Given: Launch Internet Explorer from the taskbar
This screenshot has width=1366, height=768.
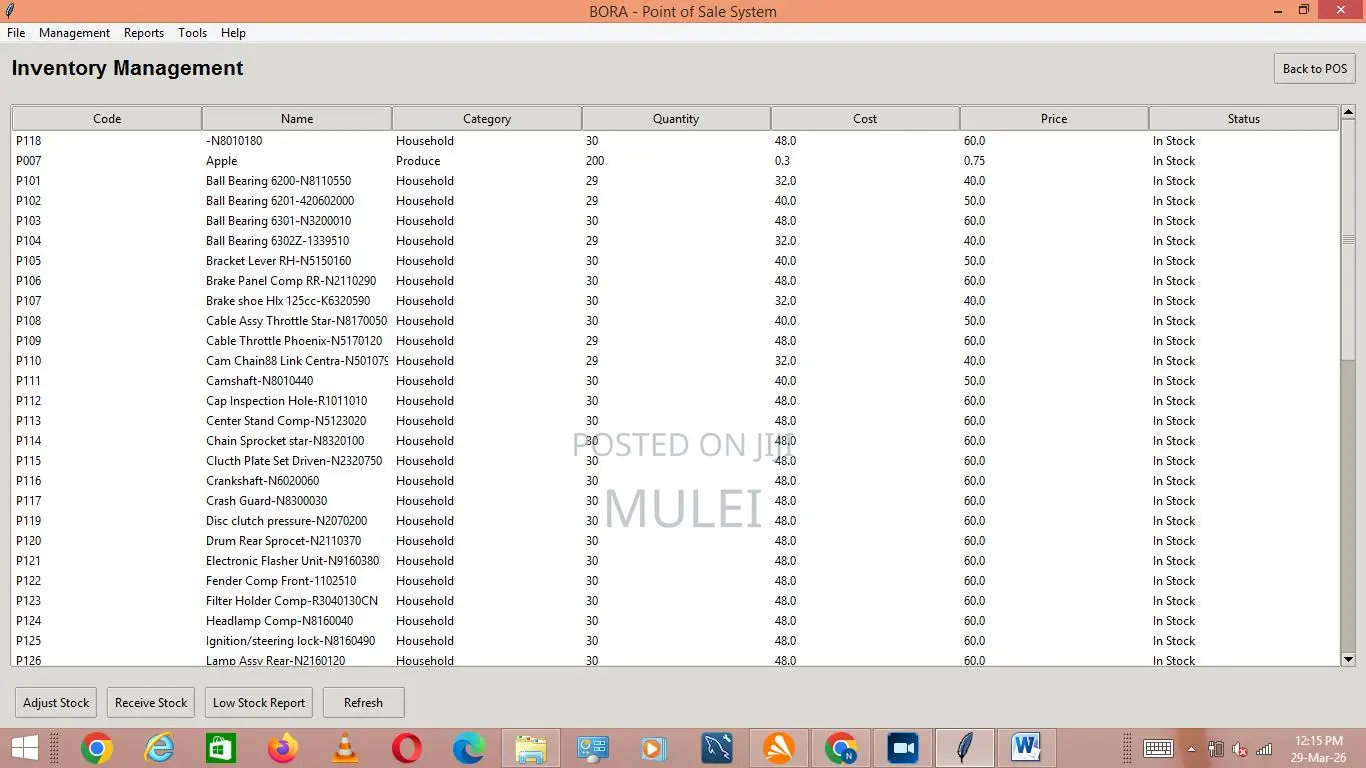Looking at the screenshot, I should point(159,748).
